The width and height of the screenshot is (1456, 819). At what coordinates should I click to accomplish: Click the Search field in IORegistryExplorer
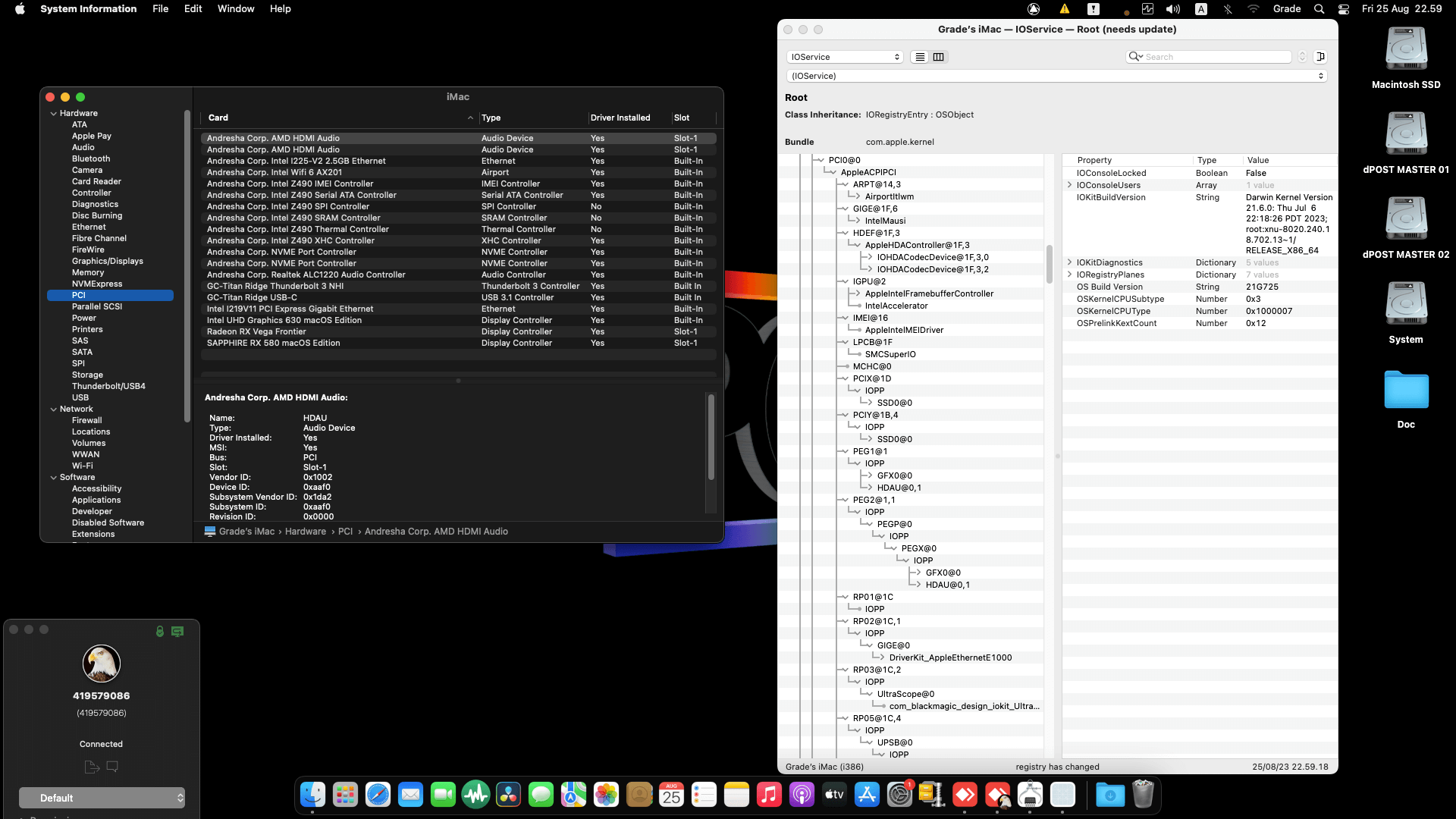(x=1209, y=57)
